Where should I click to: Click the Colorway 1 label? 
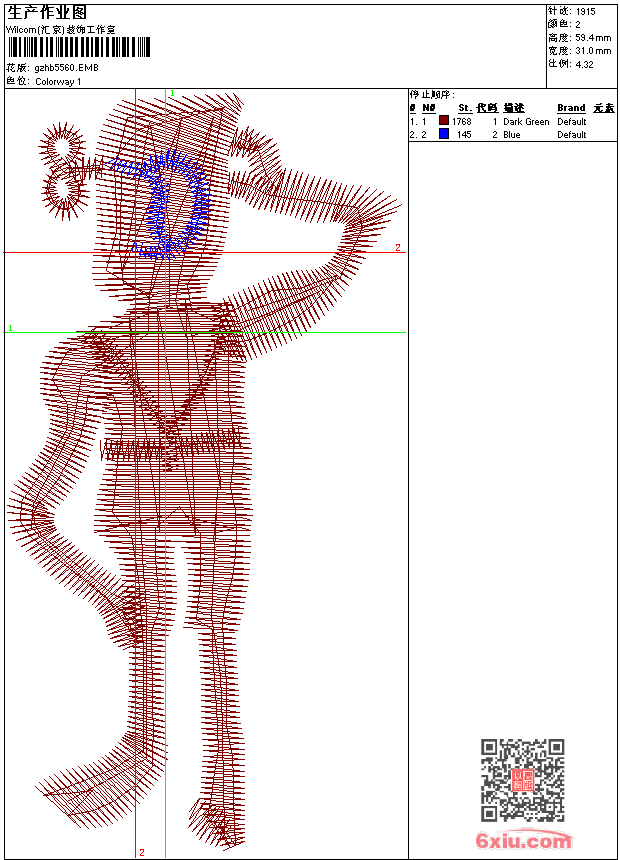click(59, 81)
